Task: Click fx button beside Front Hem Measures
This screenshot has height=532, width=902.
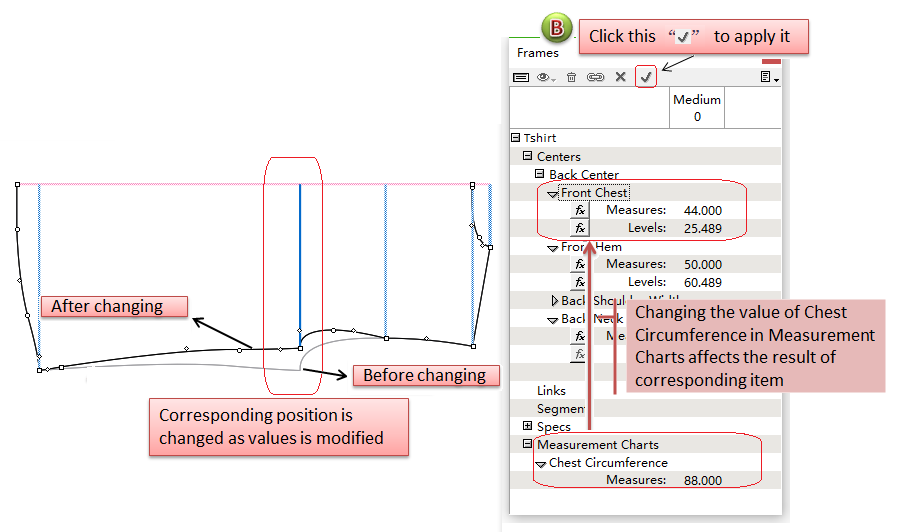Action: click(580, 264)
